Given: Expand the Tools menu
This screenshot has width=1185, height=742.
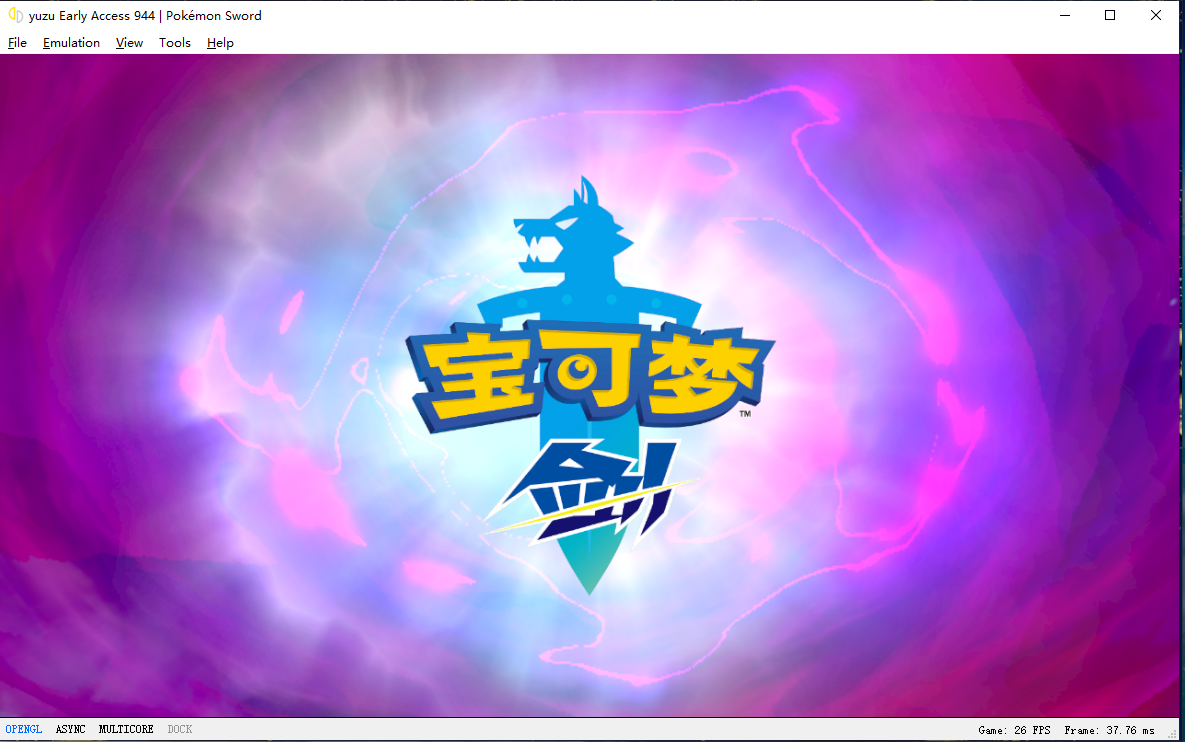Looking at the screenshot, I should [x=174, y=43].
